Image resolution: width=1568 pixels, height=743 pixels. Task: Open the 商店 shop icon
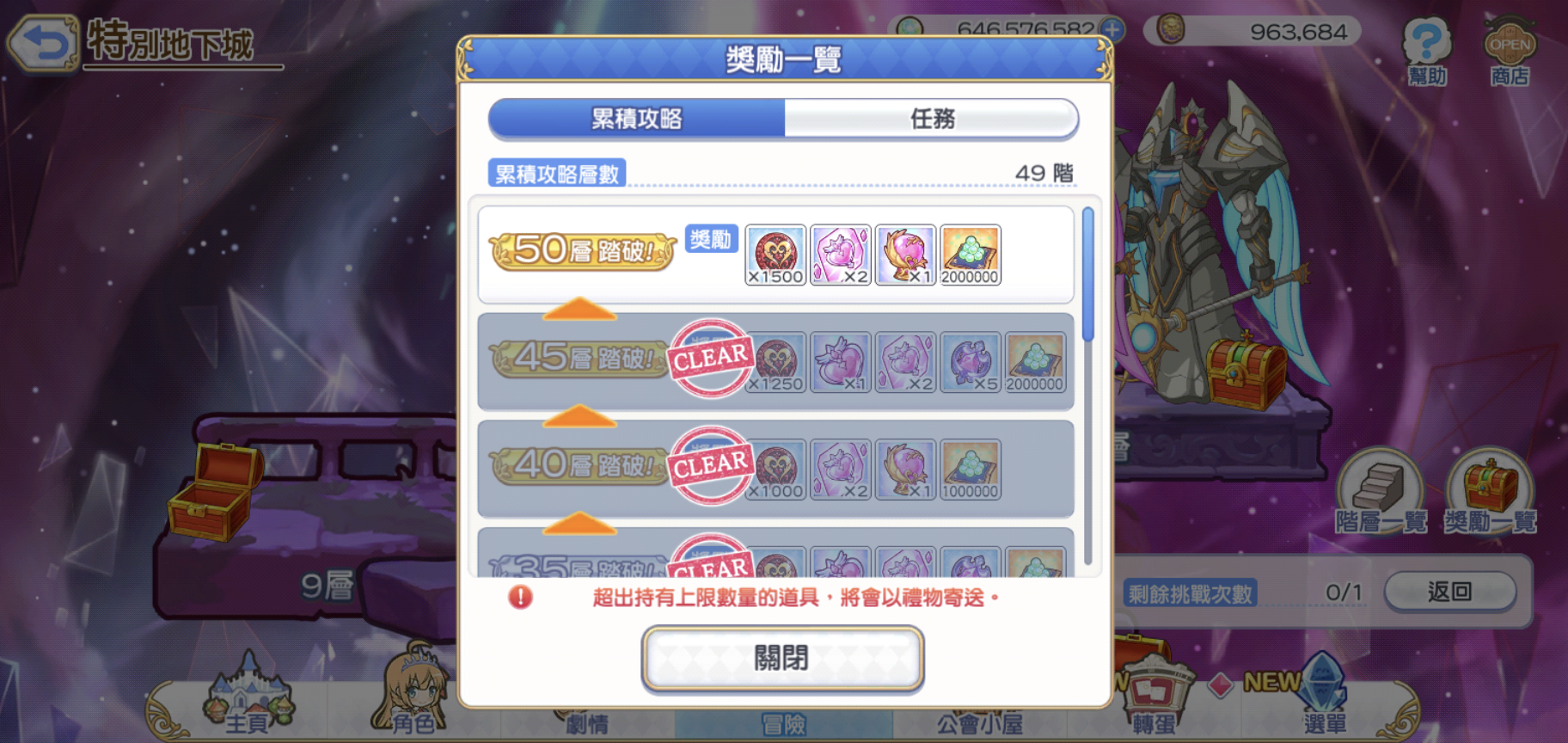[1510, 51]
